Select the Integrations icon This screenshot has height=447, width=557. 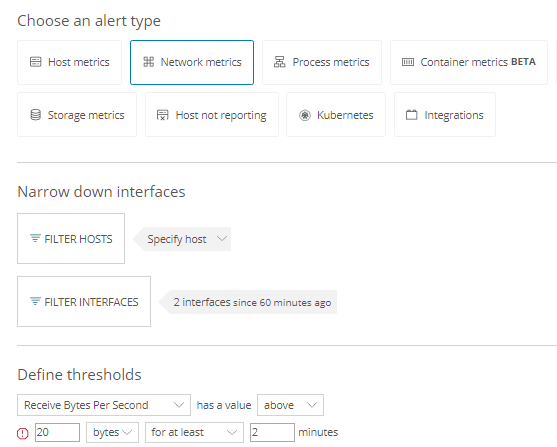pyautogui.click(x=411, y=115)
